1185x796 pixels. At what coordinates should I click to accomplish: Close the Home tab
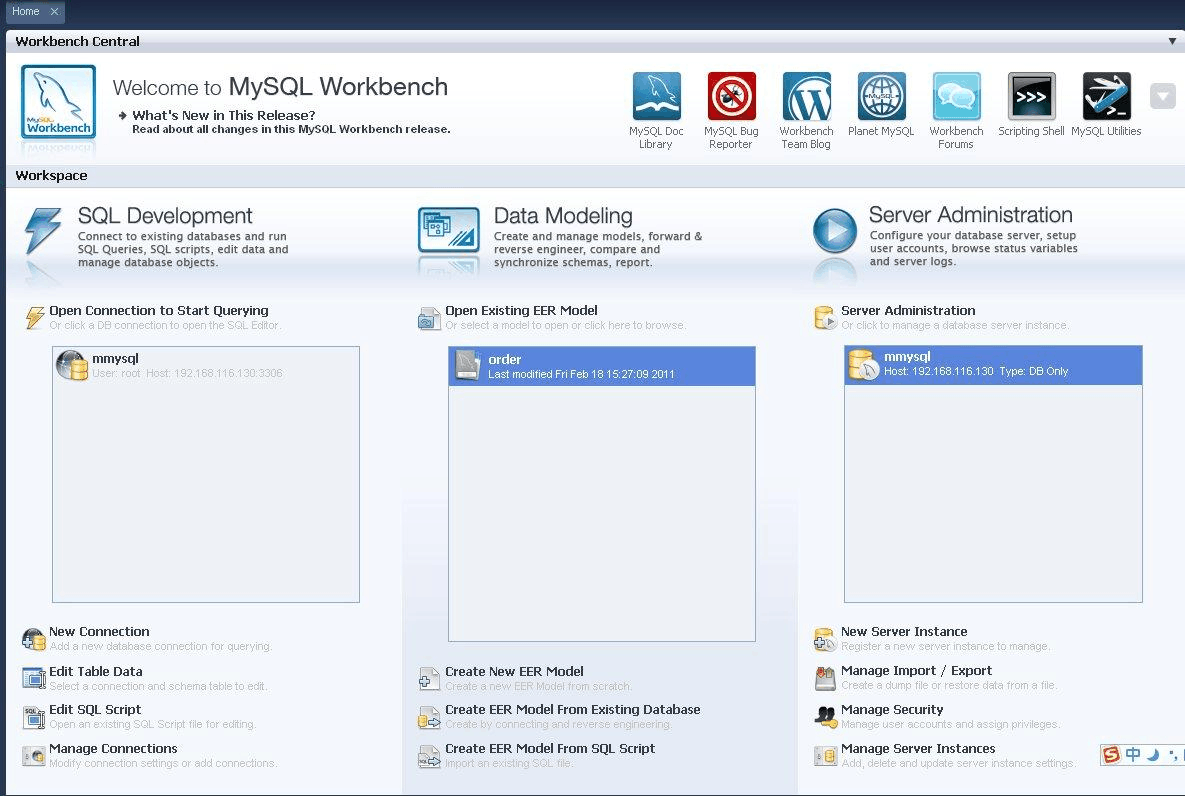(54, 11)
